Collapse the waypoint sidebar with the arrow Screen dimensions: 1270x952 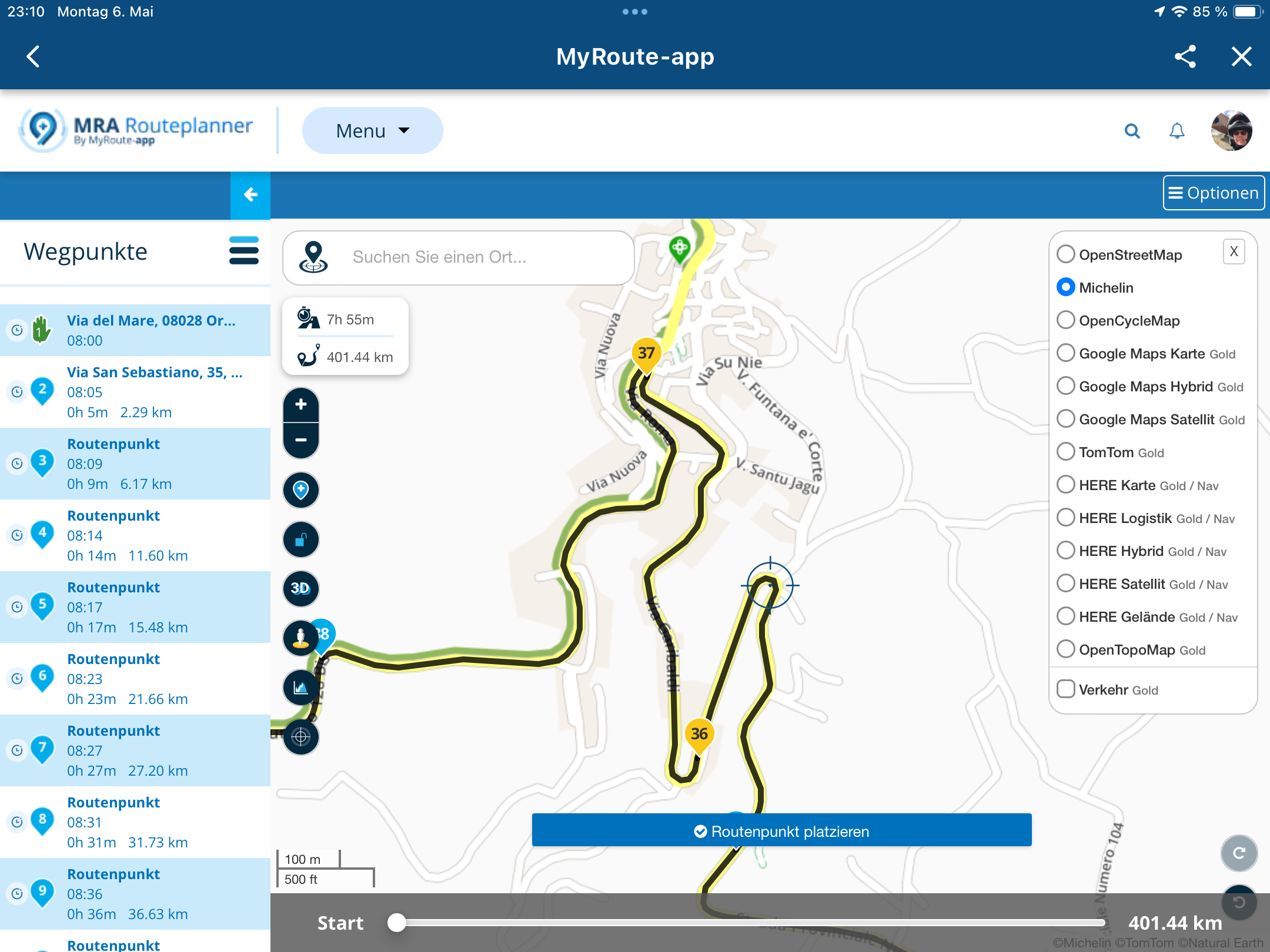250,195
